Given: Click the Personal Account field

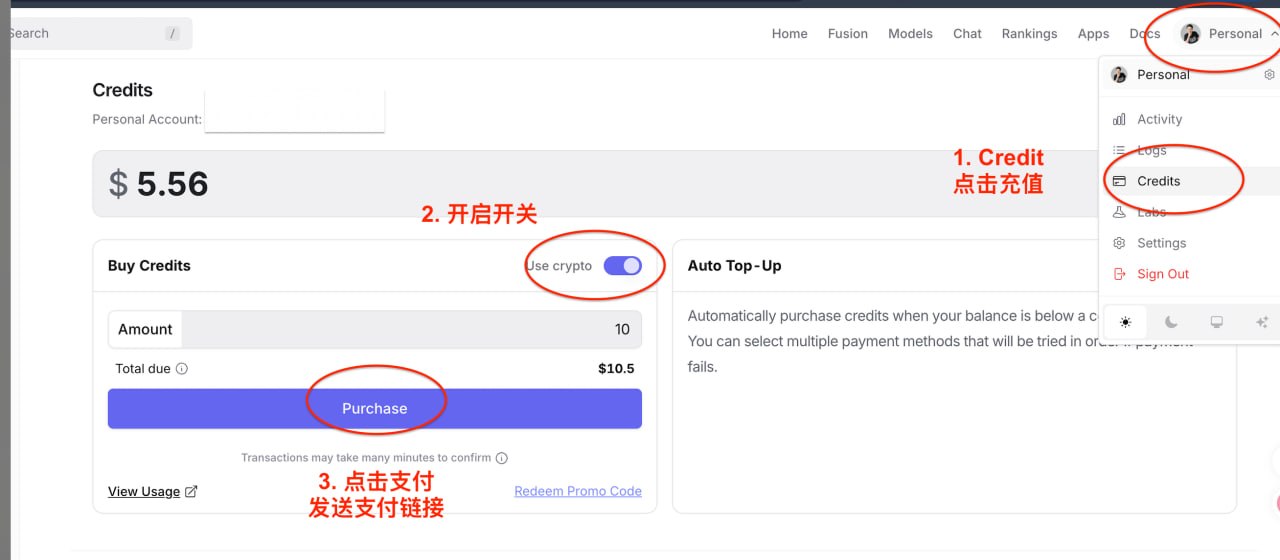Looking at the screenshot, I should click(x=294, y=112).
